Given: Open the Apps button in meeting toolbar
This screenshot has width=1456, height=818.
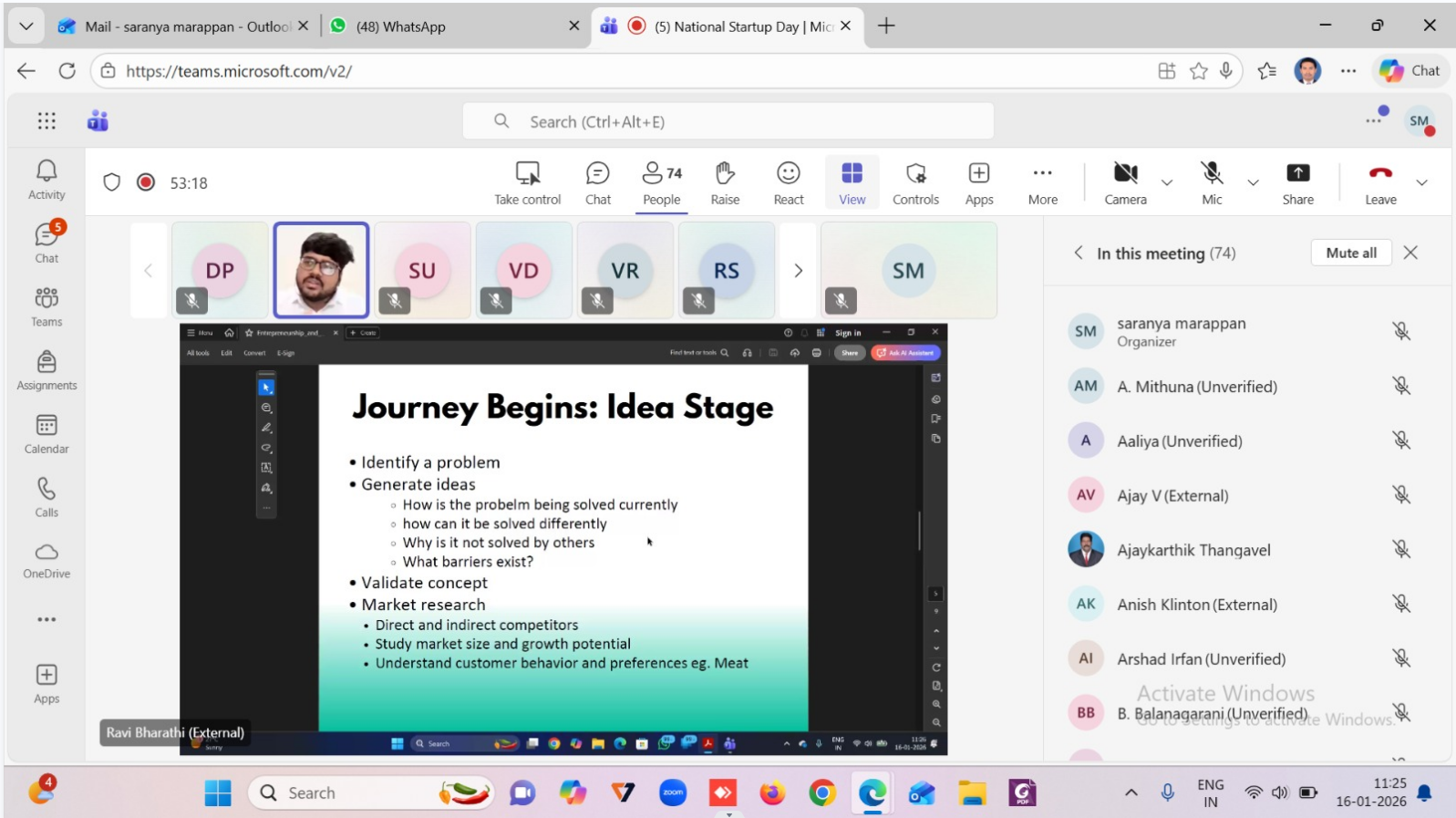Looking at the screenshot, I should [x=978, y=182].
